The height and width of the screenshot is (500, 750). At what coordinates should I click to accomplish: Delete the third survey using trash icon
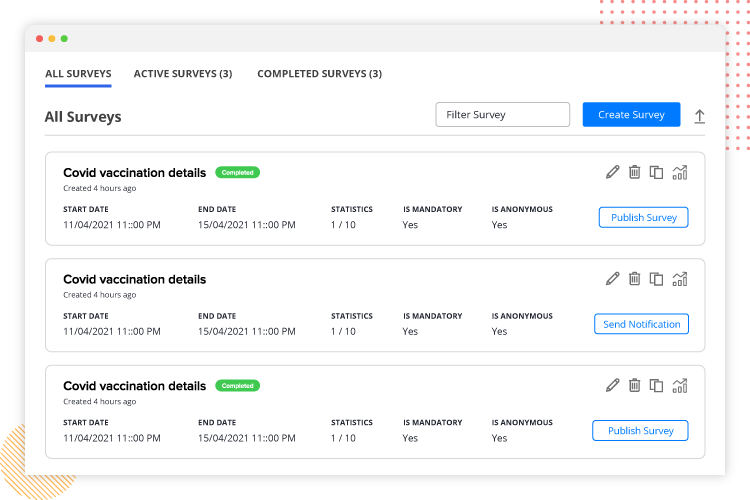(634, 385)
